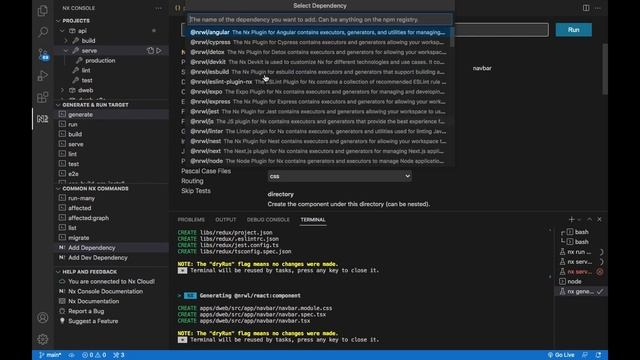Click the generate form scrollbar
The width and height of the screenshot is (640, 360).
(605, 69)
